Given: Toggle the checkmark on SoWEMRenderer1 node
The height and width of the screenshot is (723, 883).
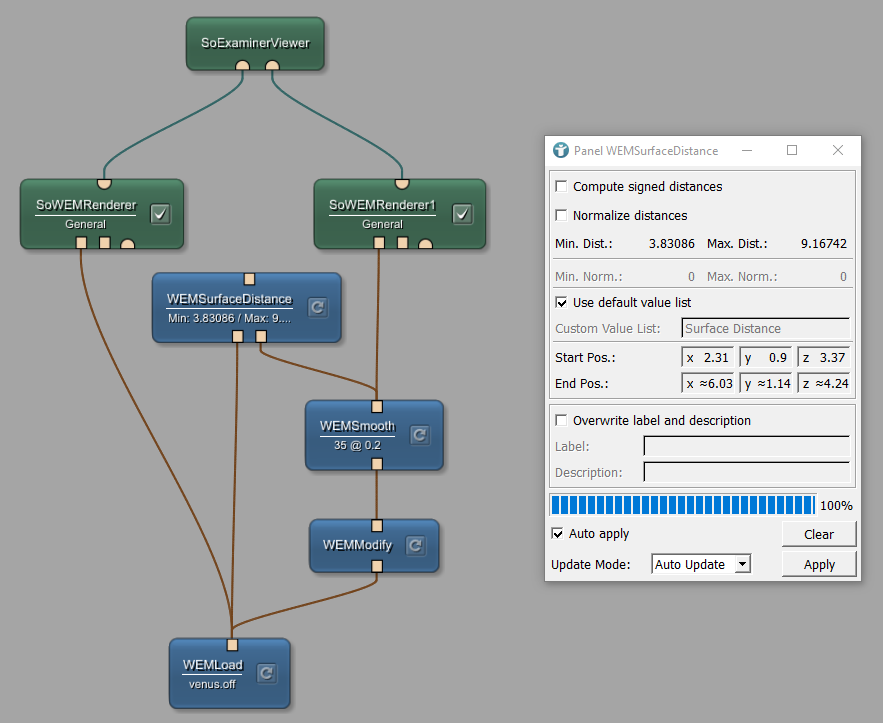Looking at the screenshot, I should click(x=461, y=213).
